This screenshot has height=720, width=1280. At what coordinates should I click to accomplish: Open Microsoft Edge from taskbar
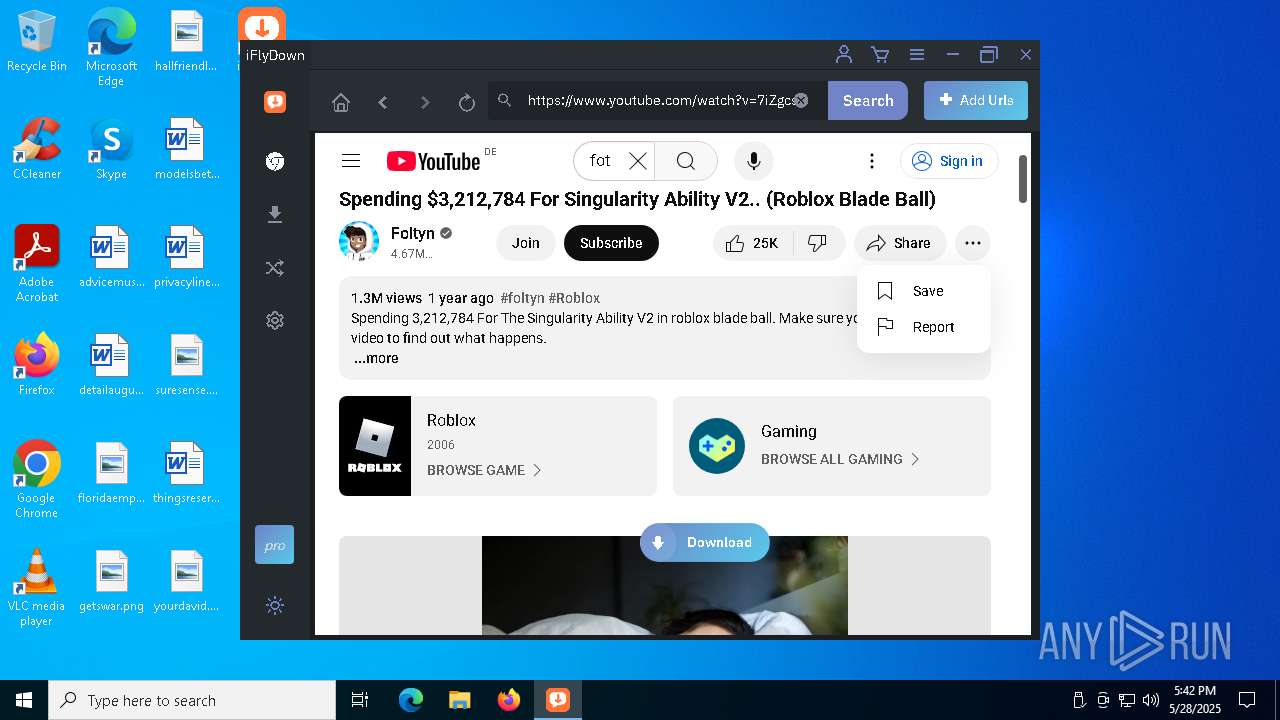tap(411, 700)
